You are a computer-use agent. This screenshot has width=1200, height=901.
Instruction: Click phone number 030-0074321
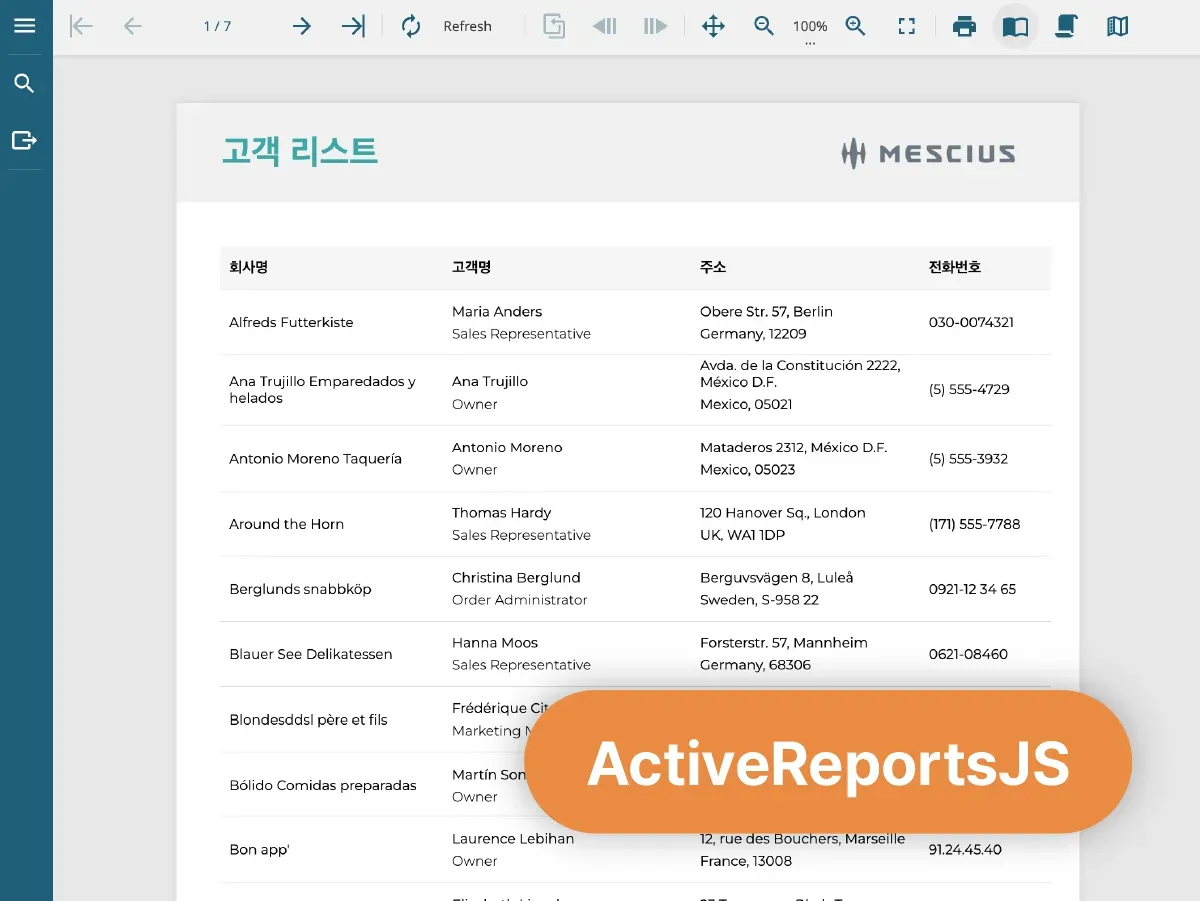pyautogui.click(x=971, y=322)
